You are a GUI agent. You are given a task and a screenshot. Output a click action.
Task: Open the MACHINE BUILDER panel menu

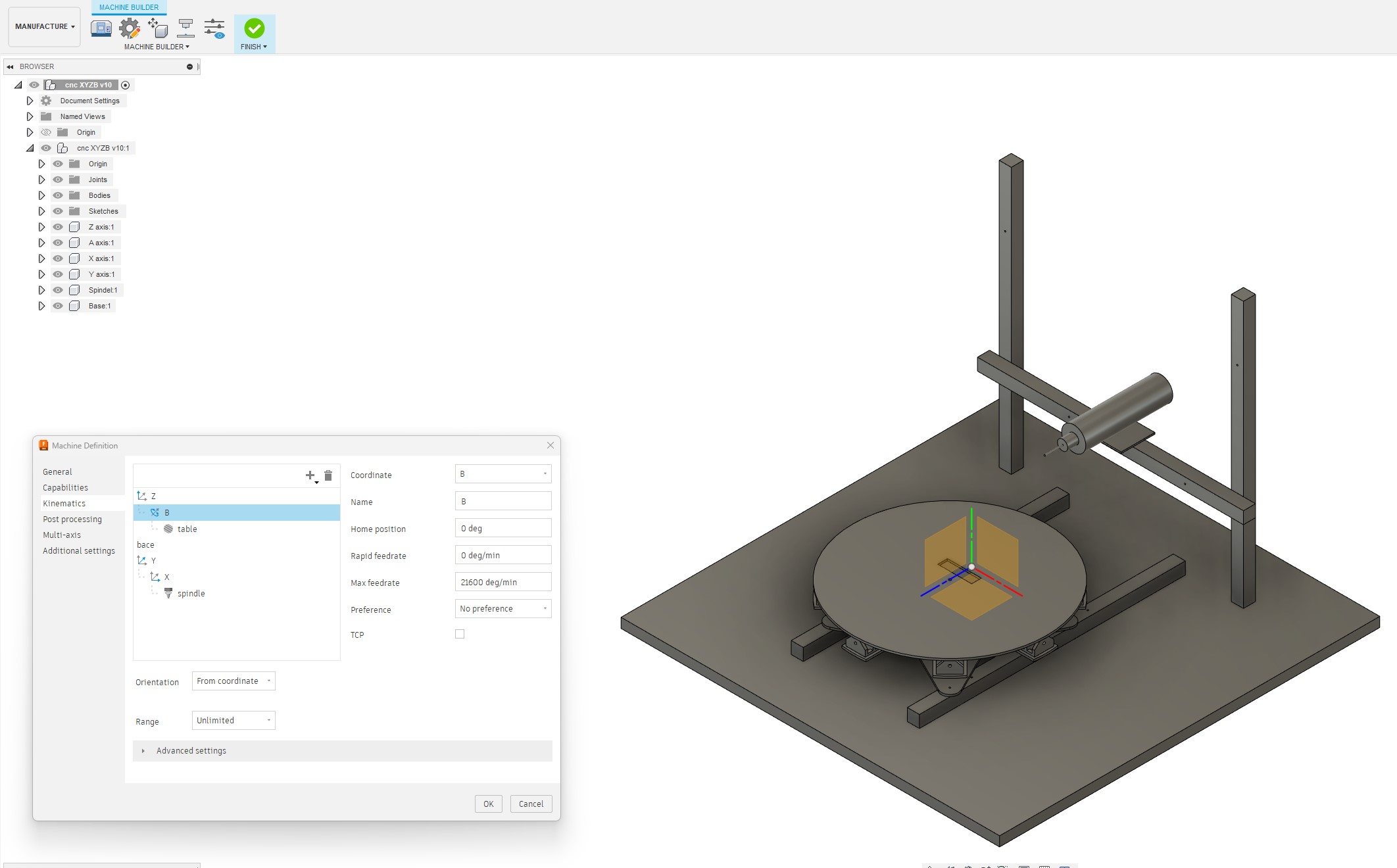tap(157, 47)
